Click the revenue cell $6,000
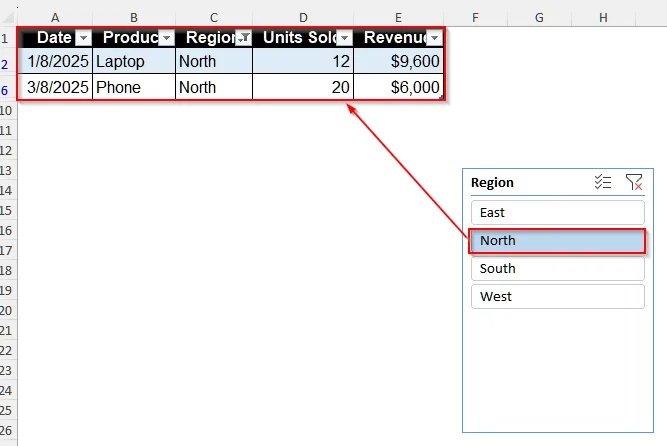667x446 pixels. [x=399, y=87]
